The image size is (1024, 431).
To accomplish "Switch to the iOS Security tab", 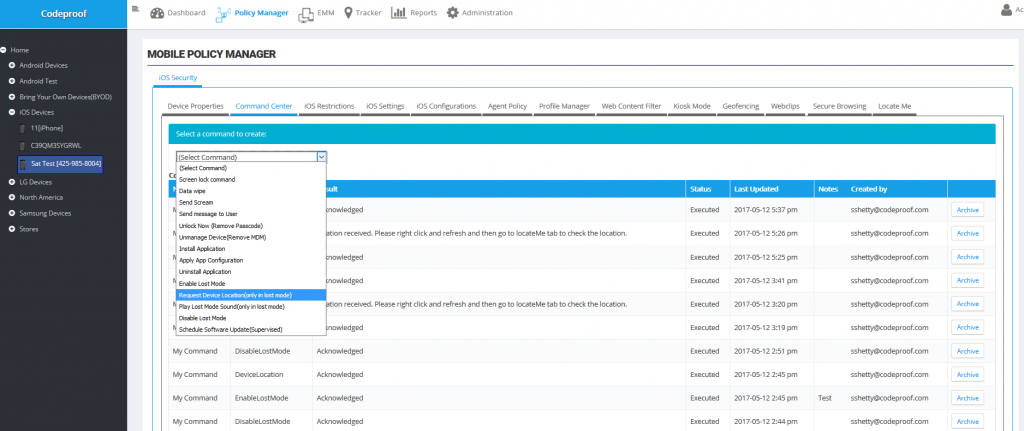I will [x=178, y=78].
